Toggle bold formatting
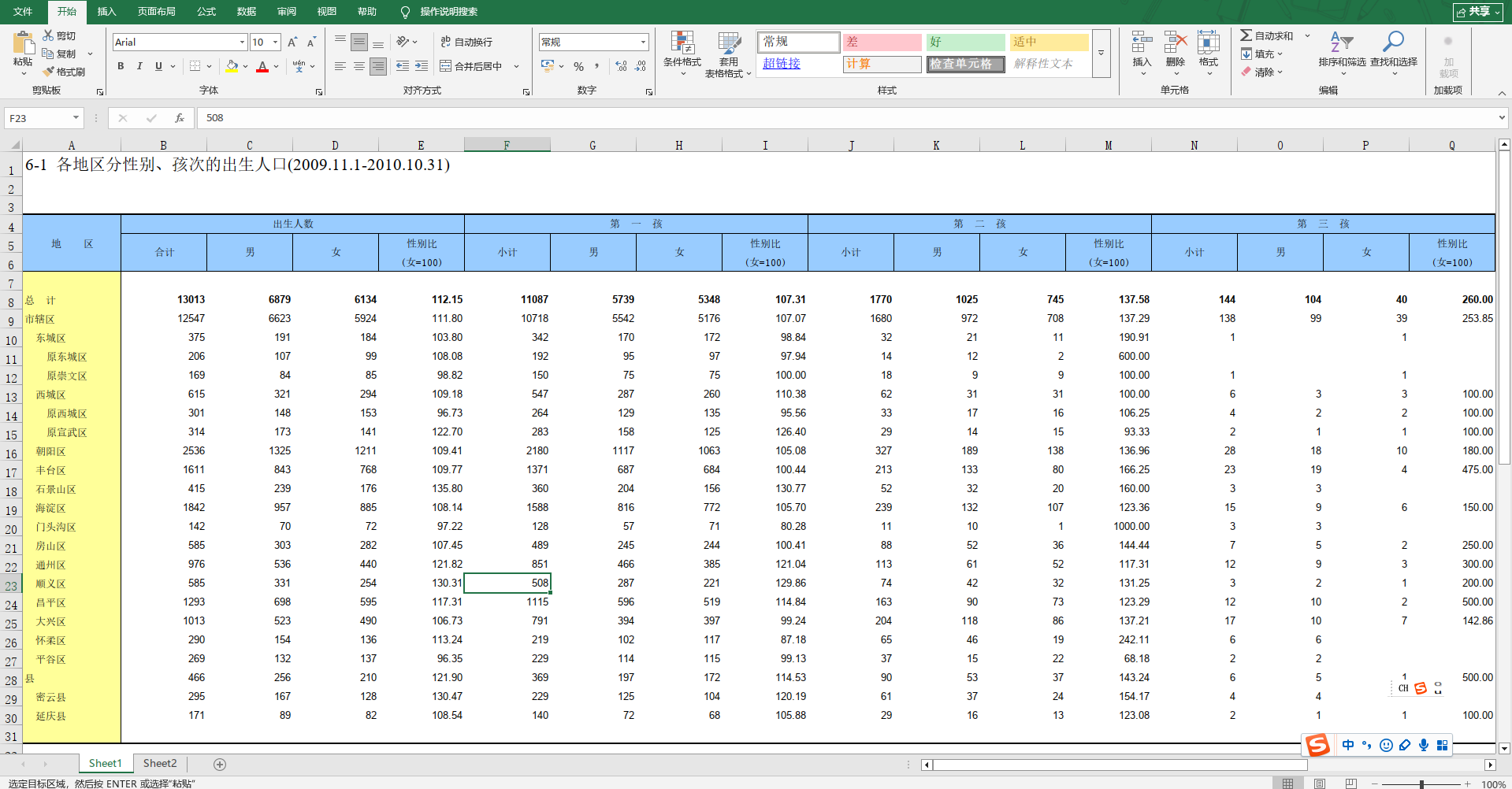Screen dimensions: 1512x789 [x=121, y=66]
